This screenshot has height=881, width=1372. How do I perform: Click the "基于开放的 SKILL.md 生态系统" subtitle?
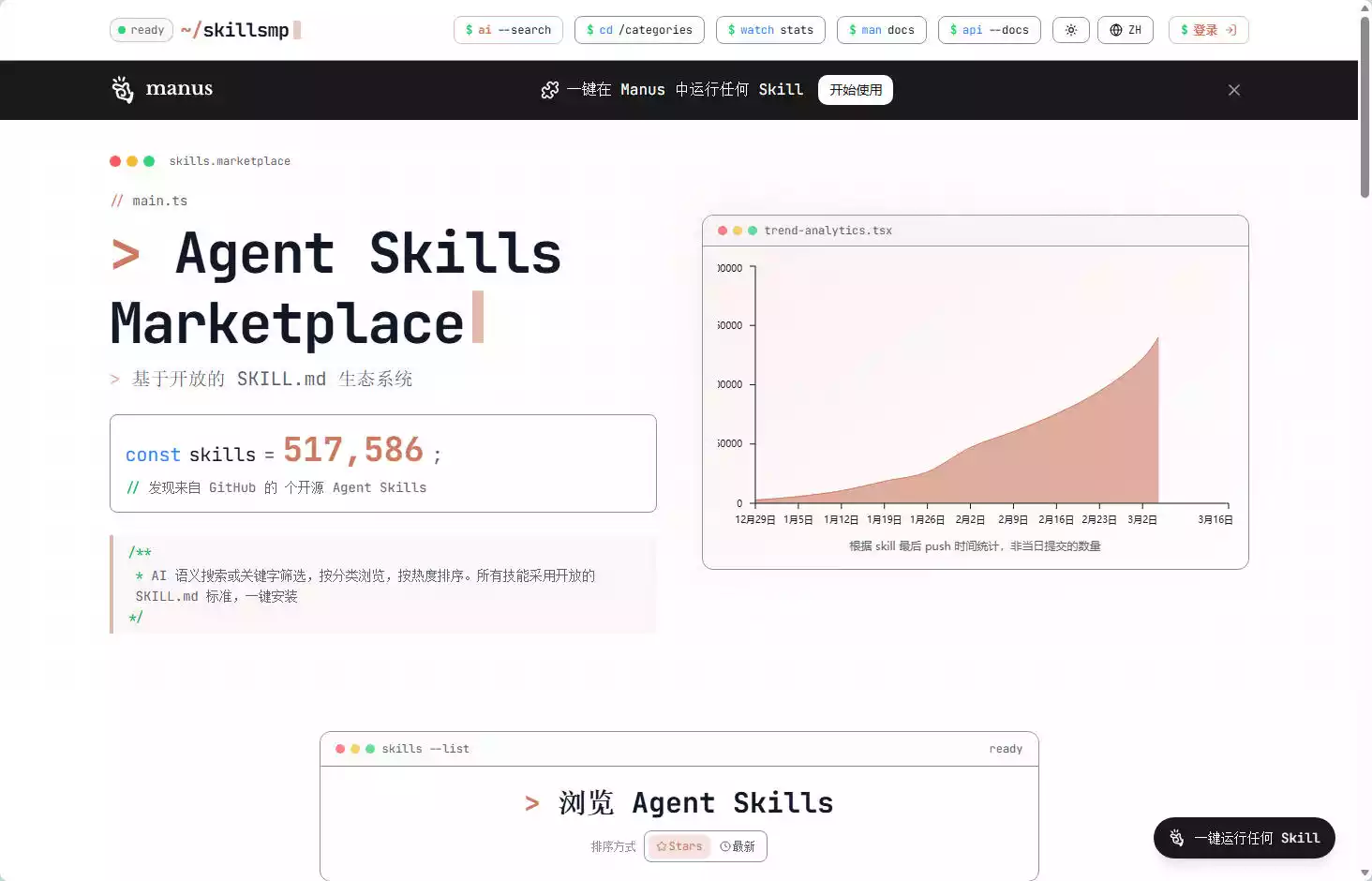(x=272, y=379)
